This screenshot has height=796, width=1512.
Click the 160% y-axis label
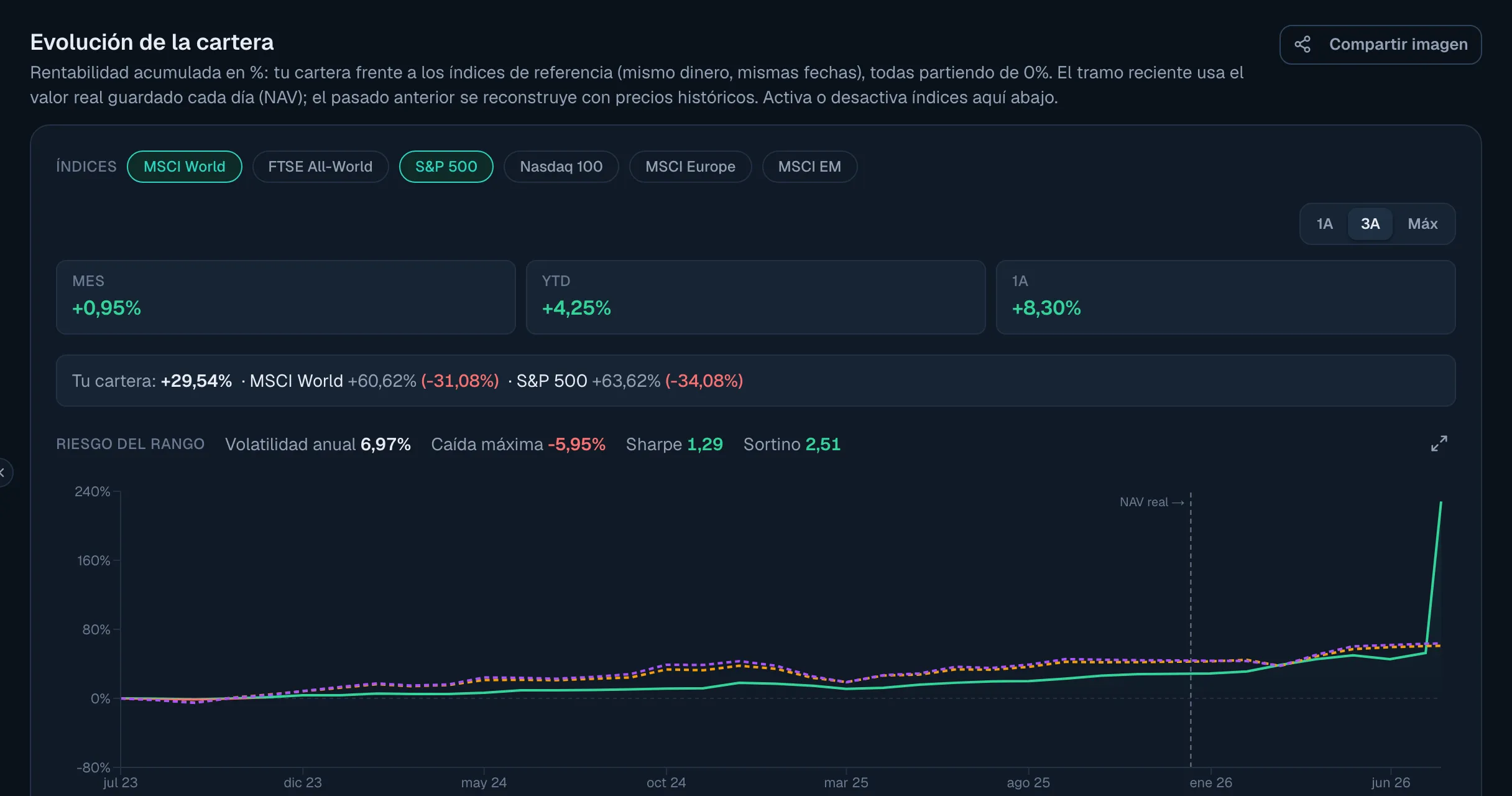click(x=93, y=560)
